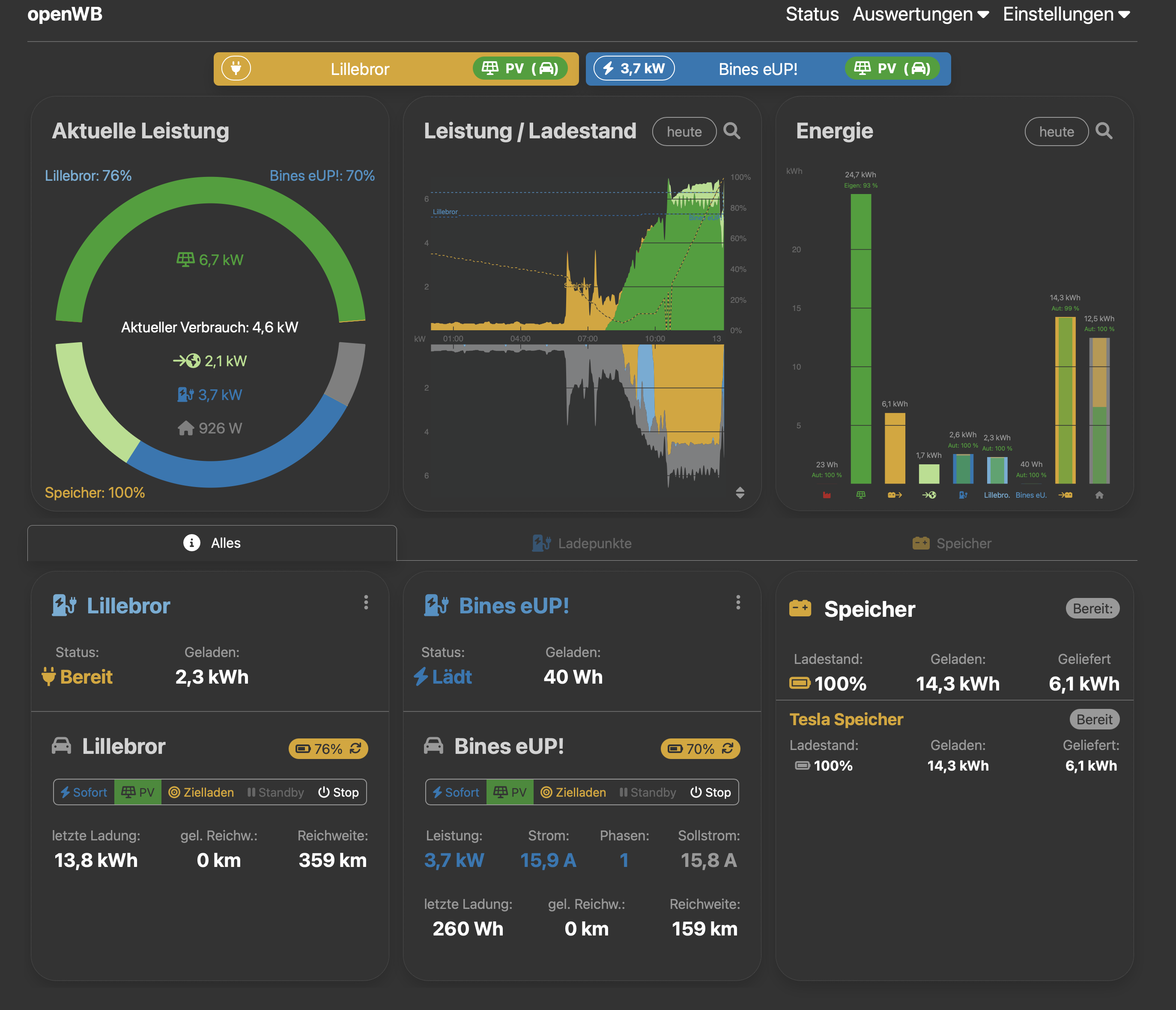
Task: Set Lillebror charge mode to Stop
Action: click(338, 792)
